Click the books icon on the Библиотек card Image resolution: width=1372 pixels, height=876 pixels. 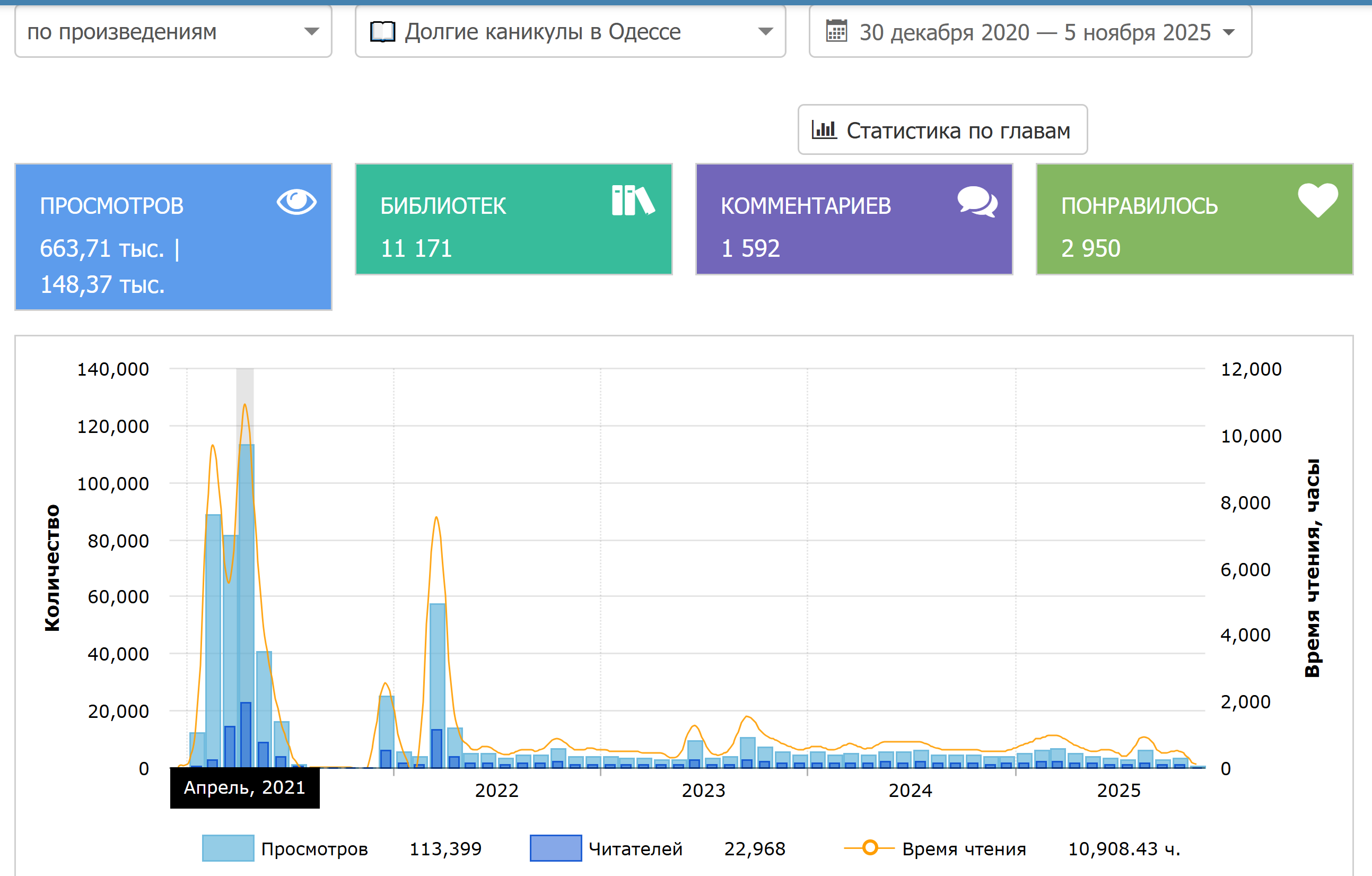click(633, 201)
